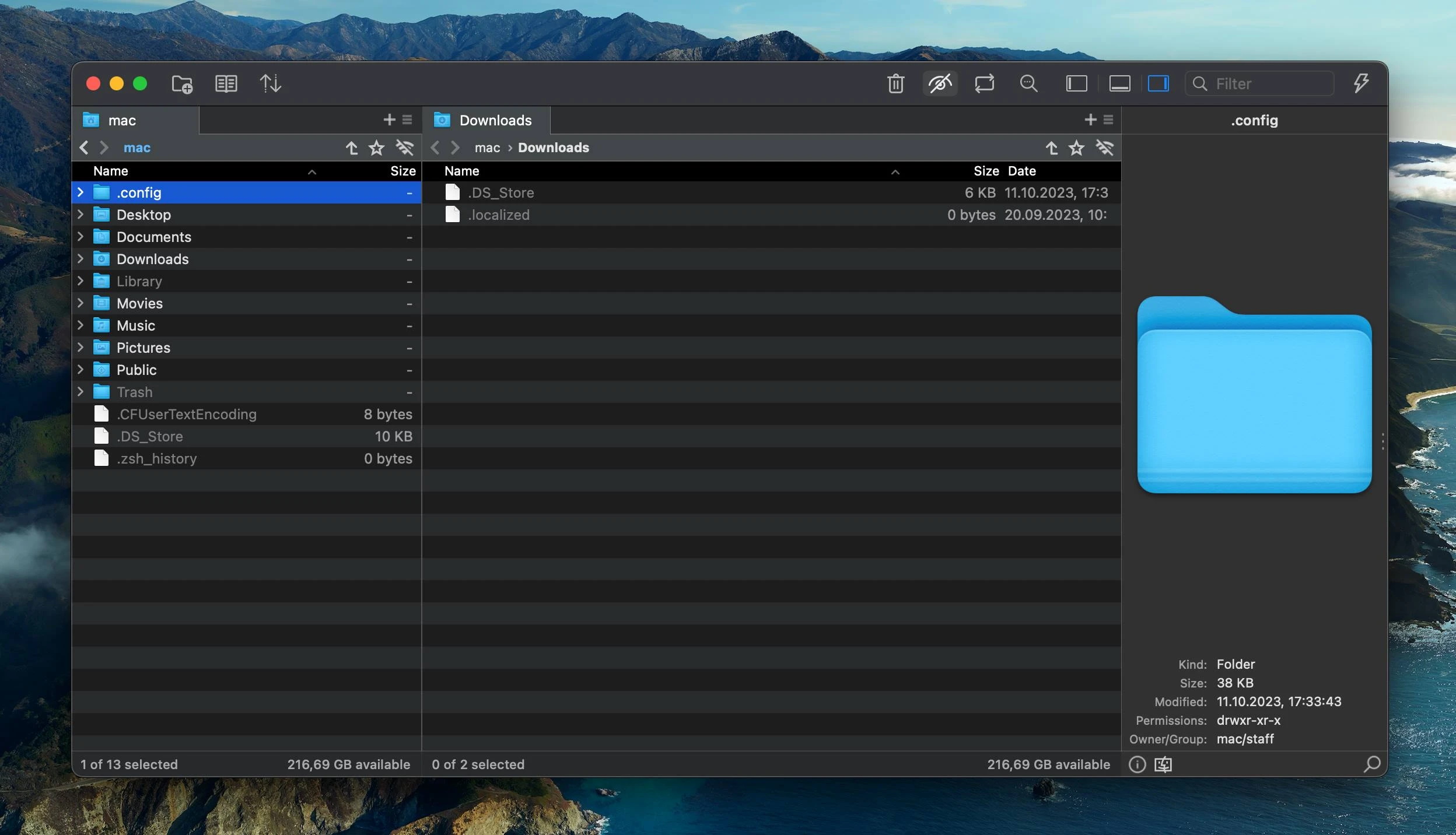Click favorites star in left pane

376,148
